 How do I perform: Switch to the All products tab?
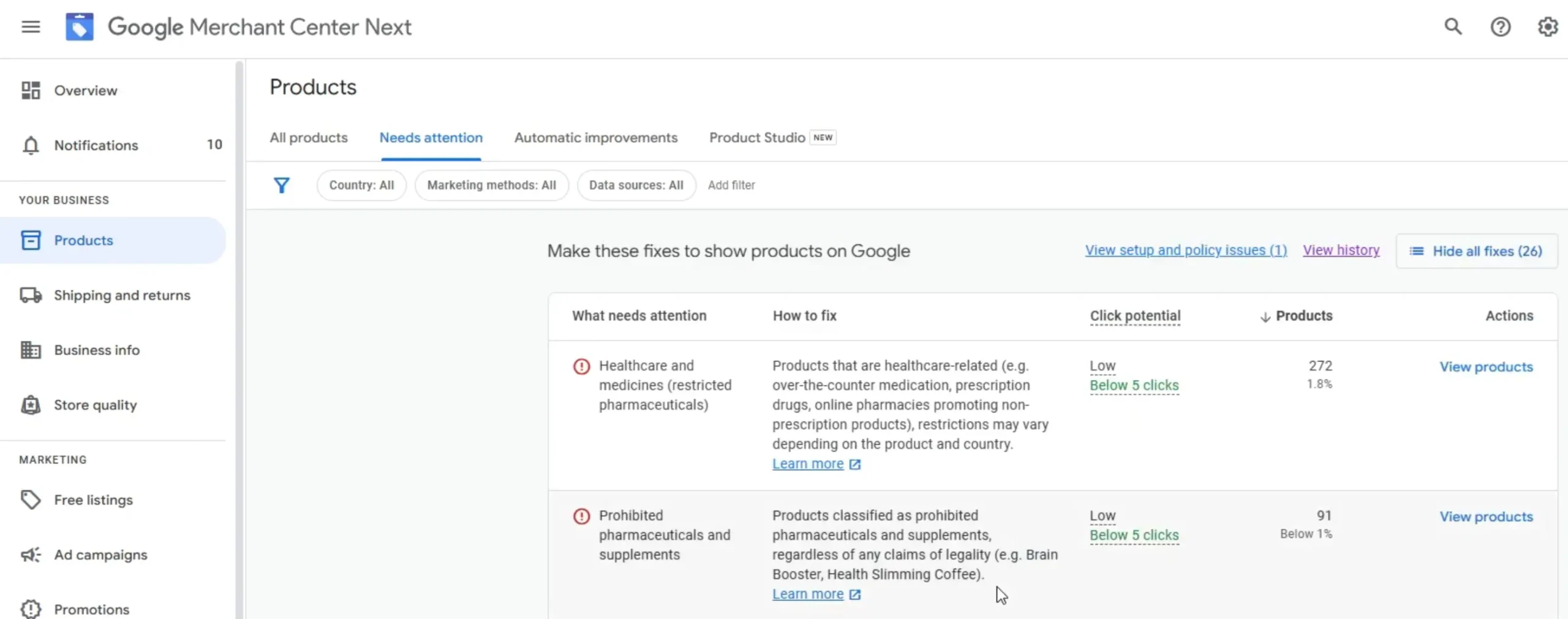309,138
